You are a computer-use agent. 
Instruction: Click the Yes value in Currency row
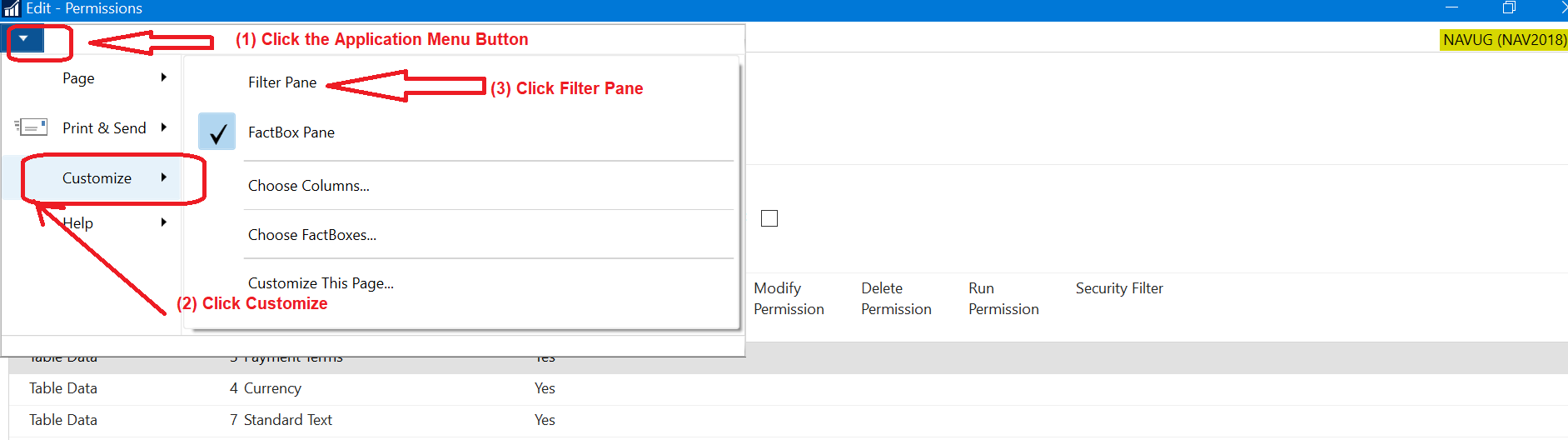click(x=545, y=388)
